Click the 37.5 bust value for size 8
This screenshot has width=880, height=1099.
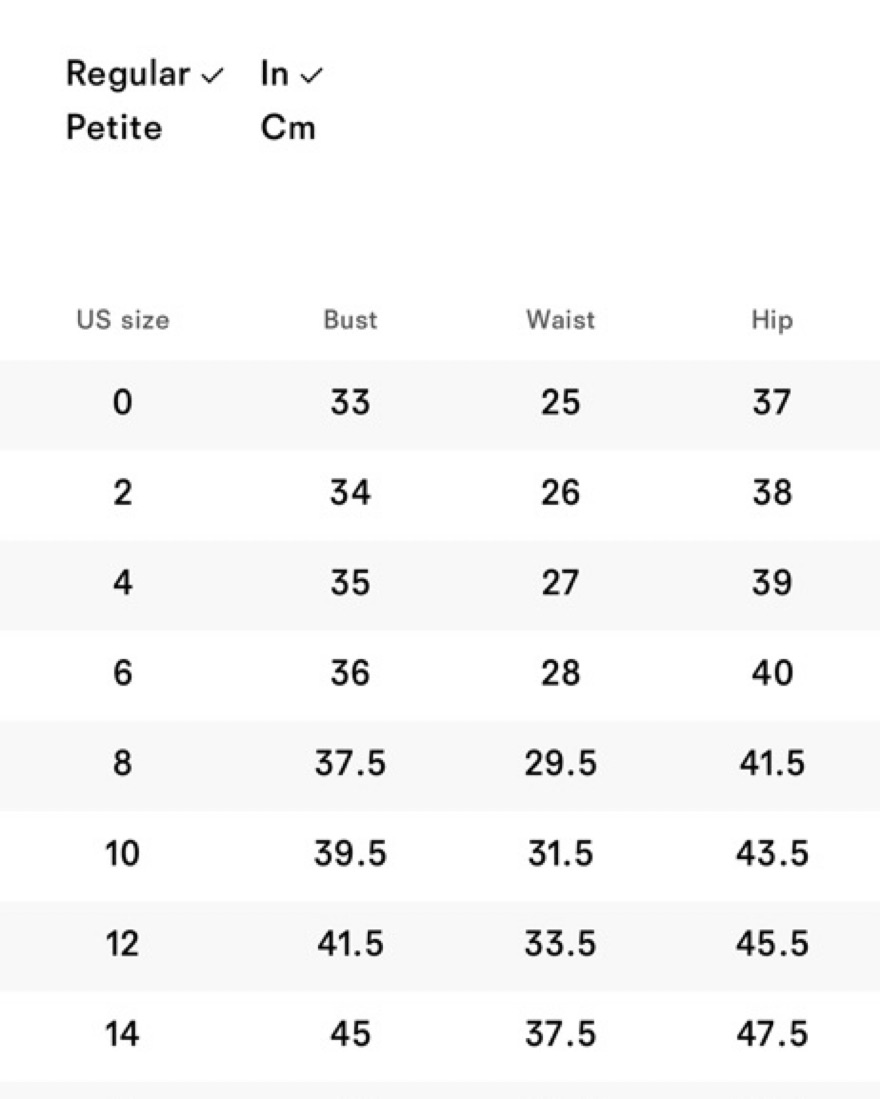point(350,763)
